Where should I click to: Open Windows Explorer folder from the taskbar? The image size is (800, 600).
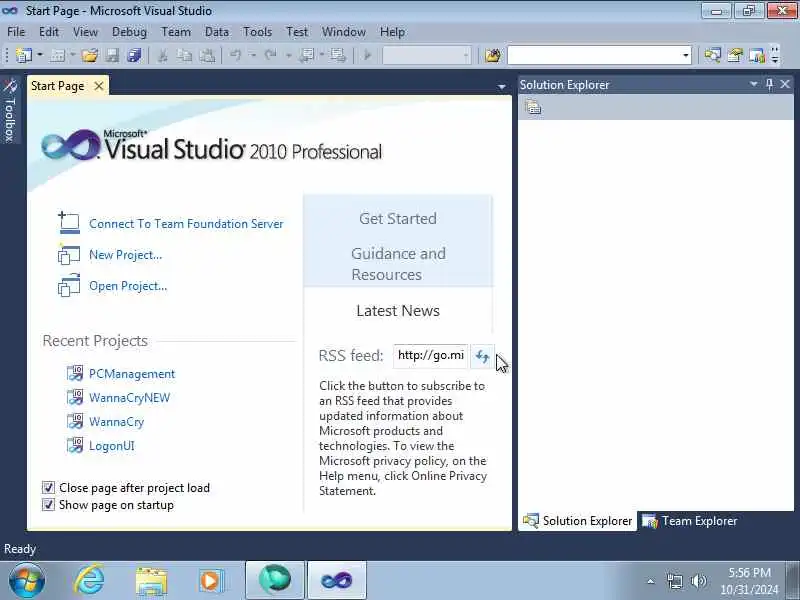coord(151,581)
